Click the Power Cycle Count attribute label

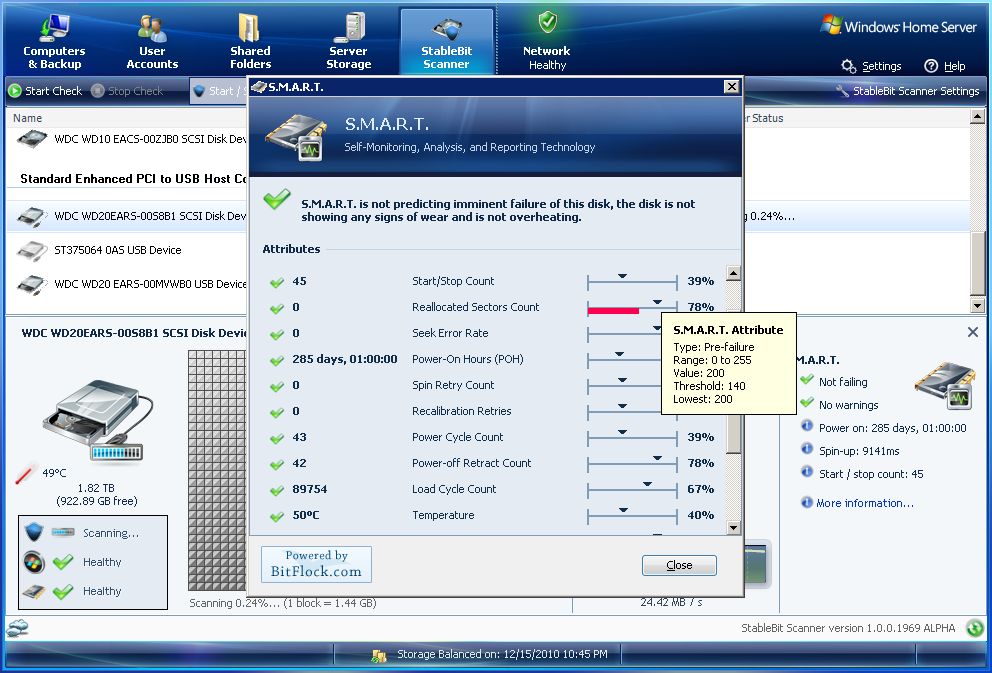pos(457,437)
